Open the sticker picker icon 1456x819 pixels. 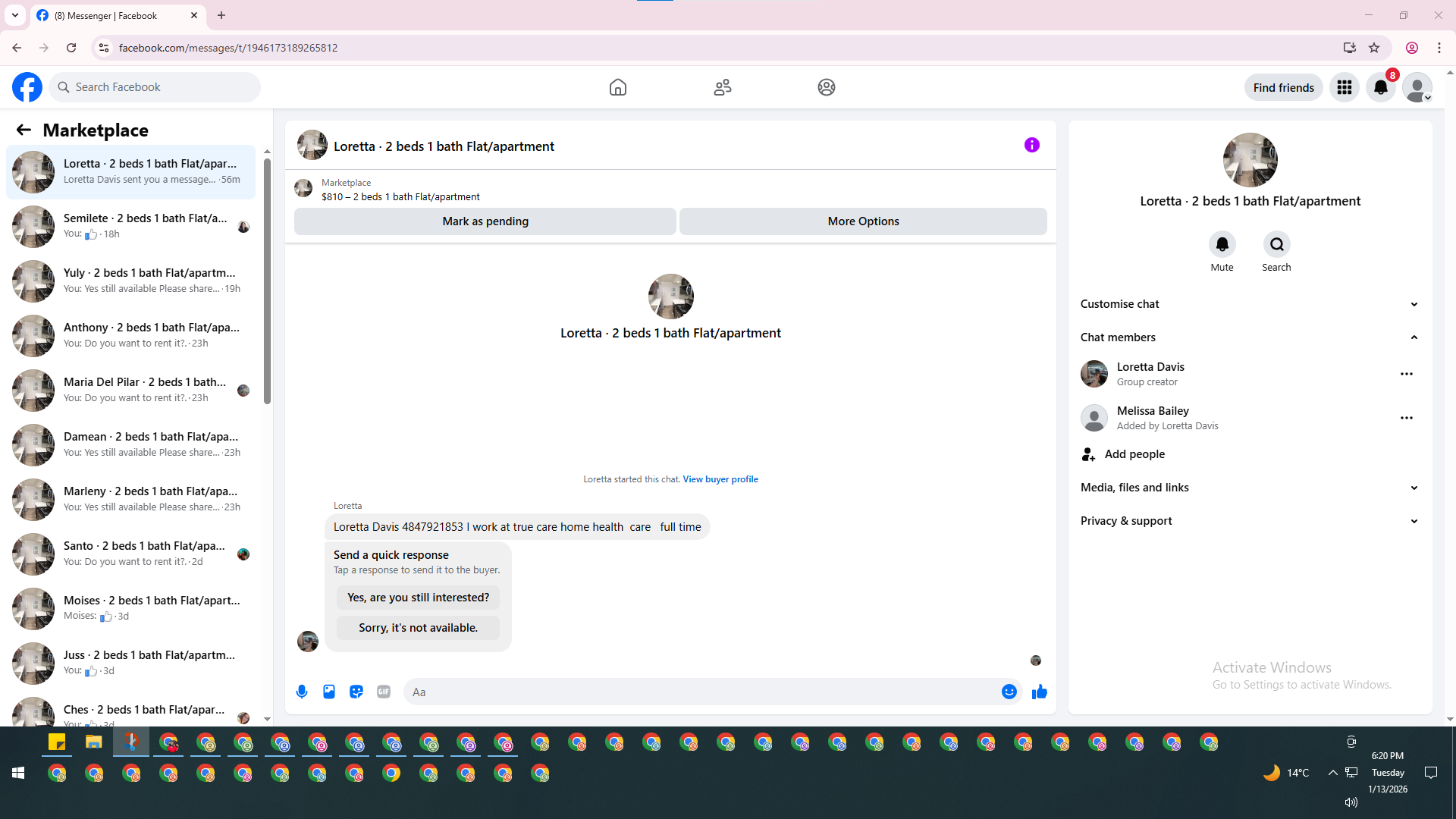point(356,692)
